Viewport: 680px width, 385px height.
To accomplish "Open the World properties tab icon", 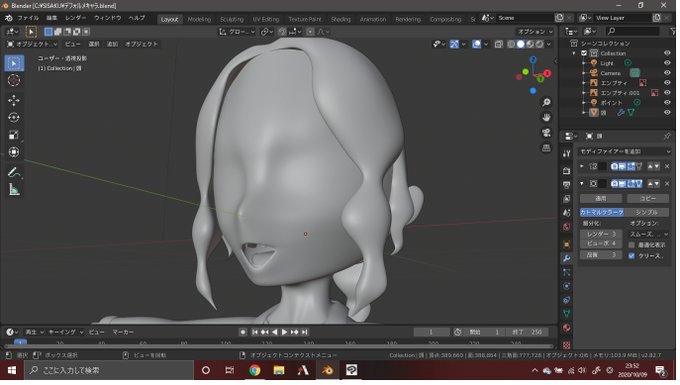I will 566,227.
